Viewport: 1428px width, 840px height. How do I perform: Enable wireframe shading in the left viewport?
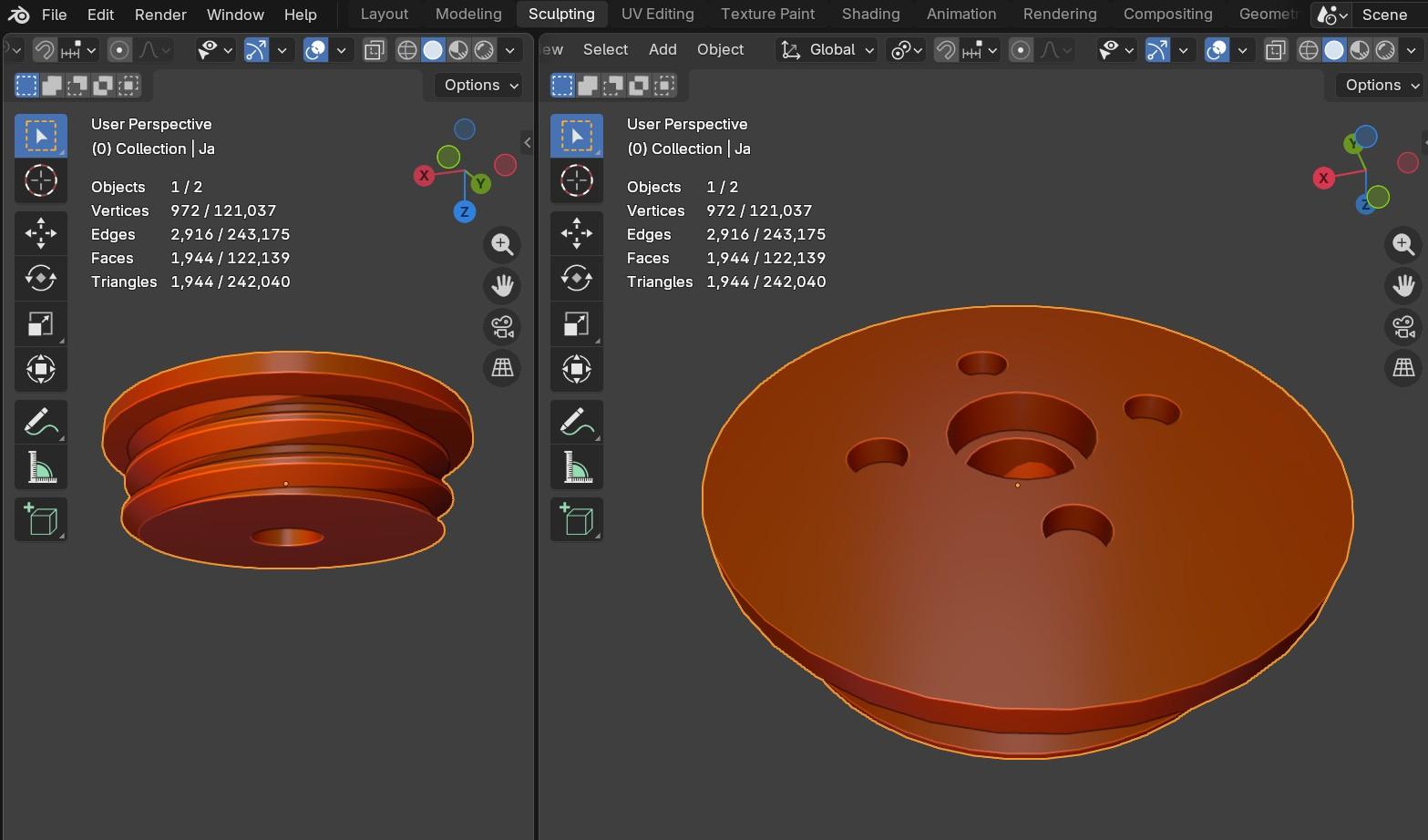(x=406, y=50)
